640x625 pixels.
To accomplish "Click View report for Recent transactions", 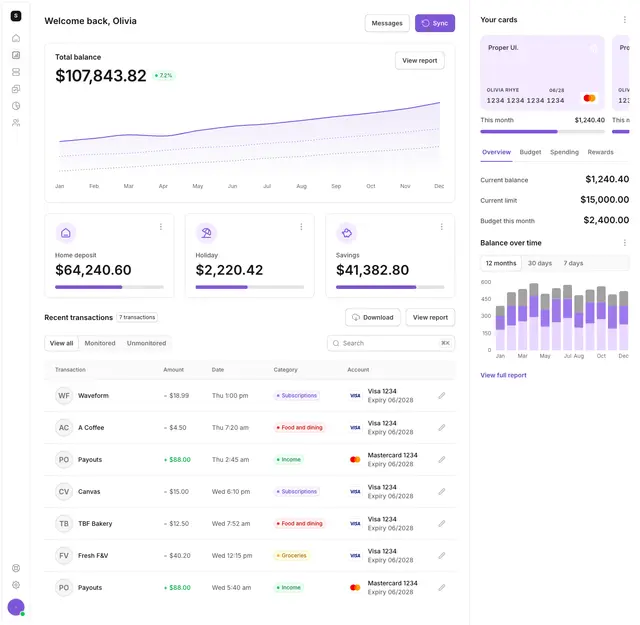I will click(430, 317).
